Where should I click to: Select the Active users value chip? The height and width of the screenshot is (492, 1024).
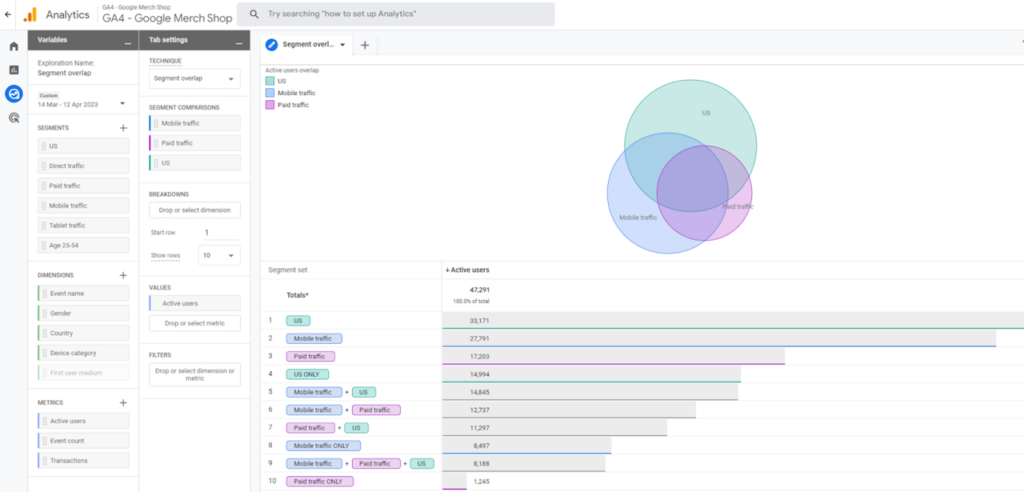pyautogui.click(x=195, y=303)
